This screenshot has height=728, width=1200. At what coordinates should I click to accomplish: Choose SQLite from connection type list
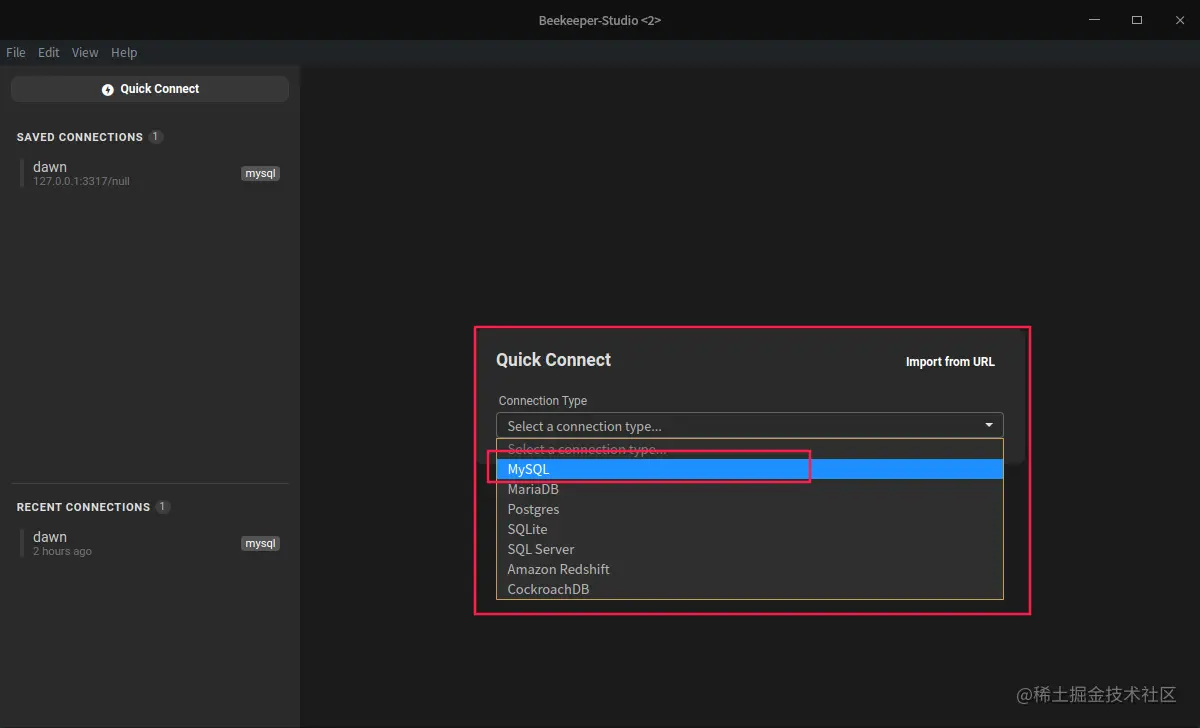pyautogui.click(x=750, y=529)
